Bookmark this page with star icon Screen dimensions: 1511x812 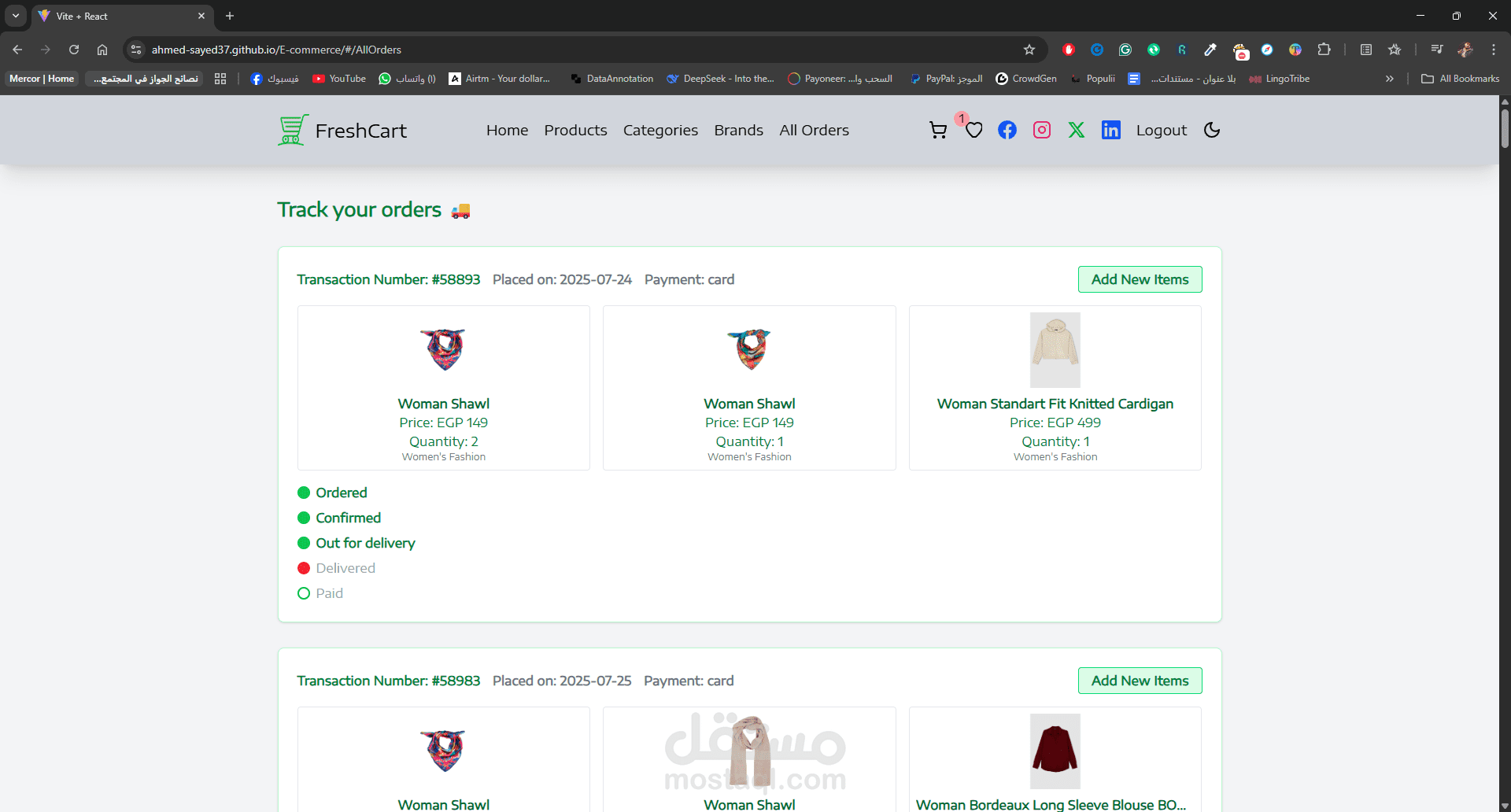1029,50
